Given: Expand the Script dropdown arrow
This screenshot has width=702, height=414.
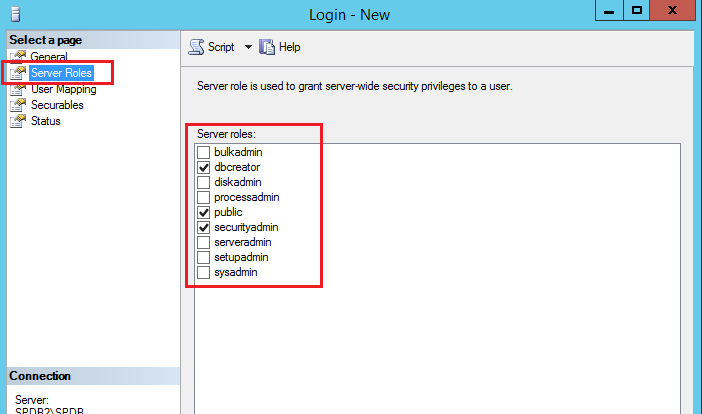Looking at the screenshot, I should point(248,47).
